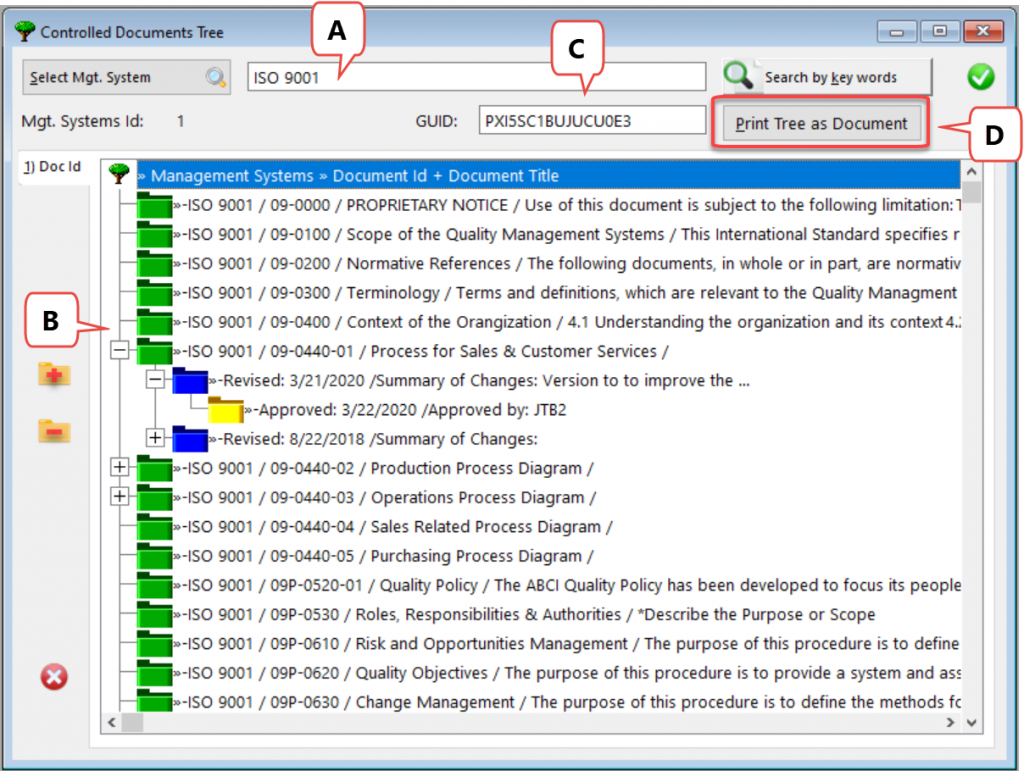Select Revised: 8/22/2018 Summary of Changes row
1024x771 pixels.
(374, 439)
